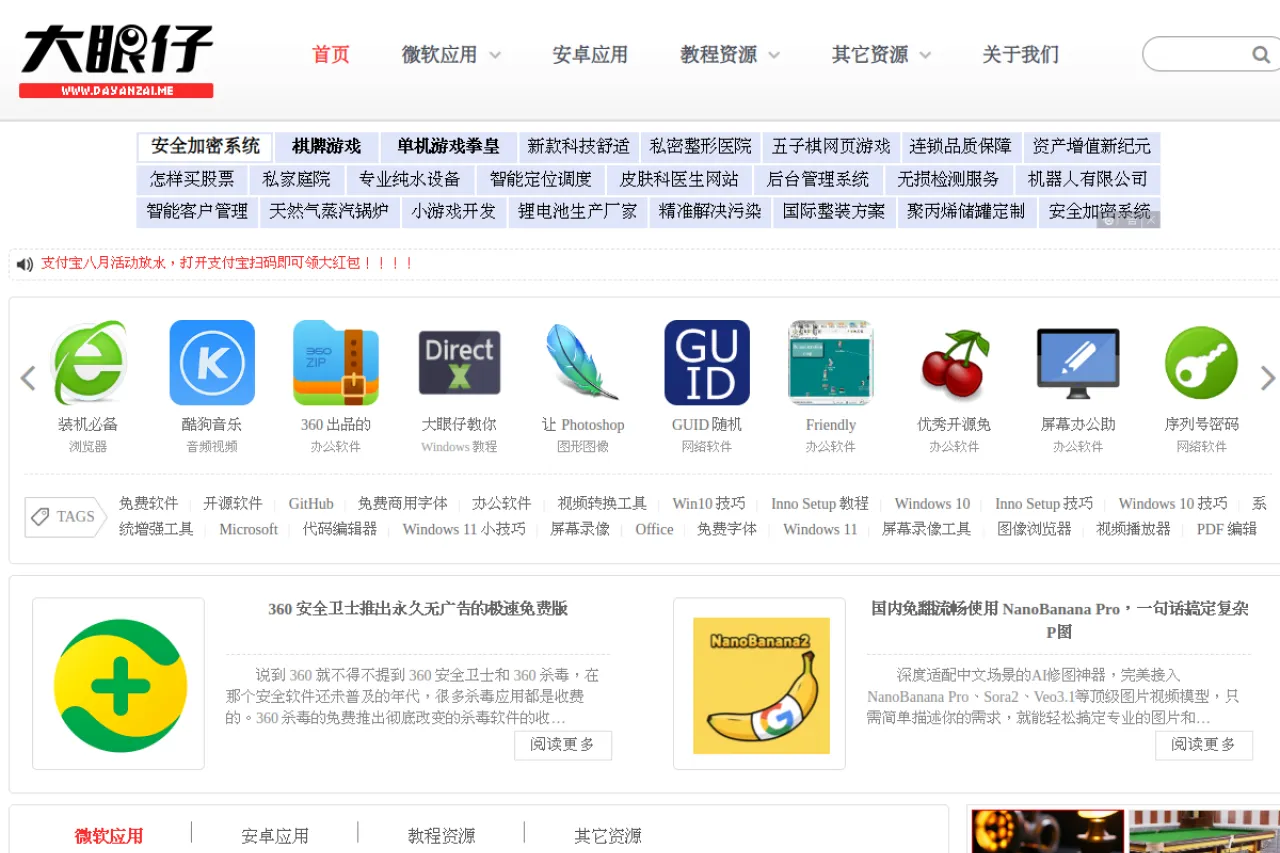Image resolution: width=1280 pixels, height=853 pixels.
Task: Open the Kugou music app icon
Action: (211, 362)
